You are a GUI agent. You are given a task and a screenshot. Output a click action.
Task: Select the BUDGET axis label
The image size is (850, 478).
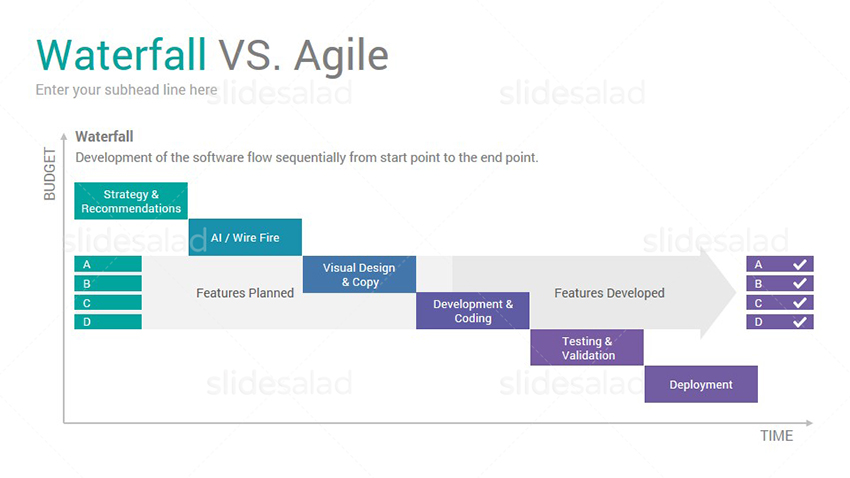(x=49, y=174)
